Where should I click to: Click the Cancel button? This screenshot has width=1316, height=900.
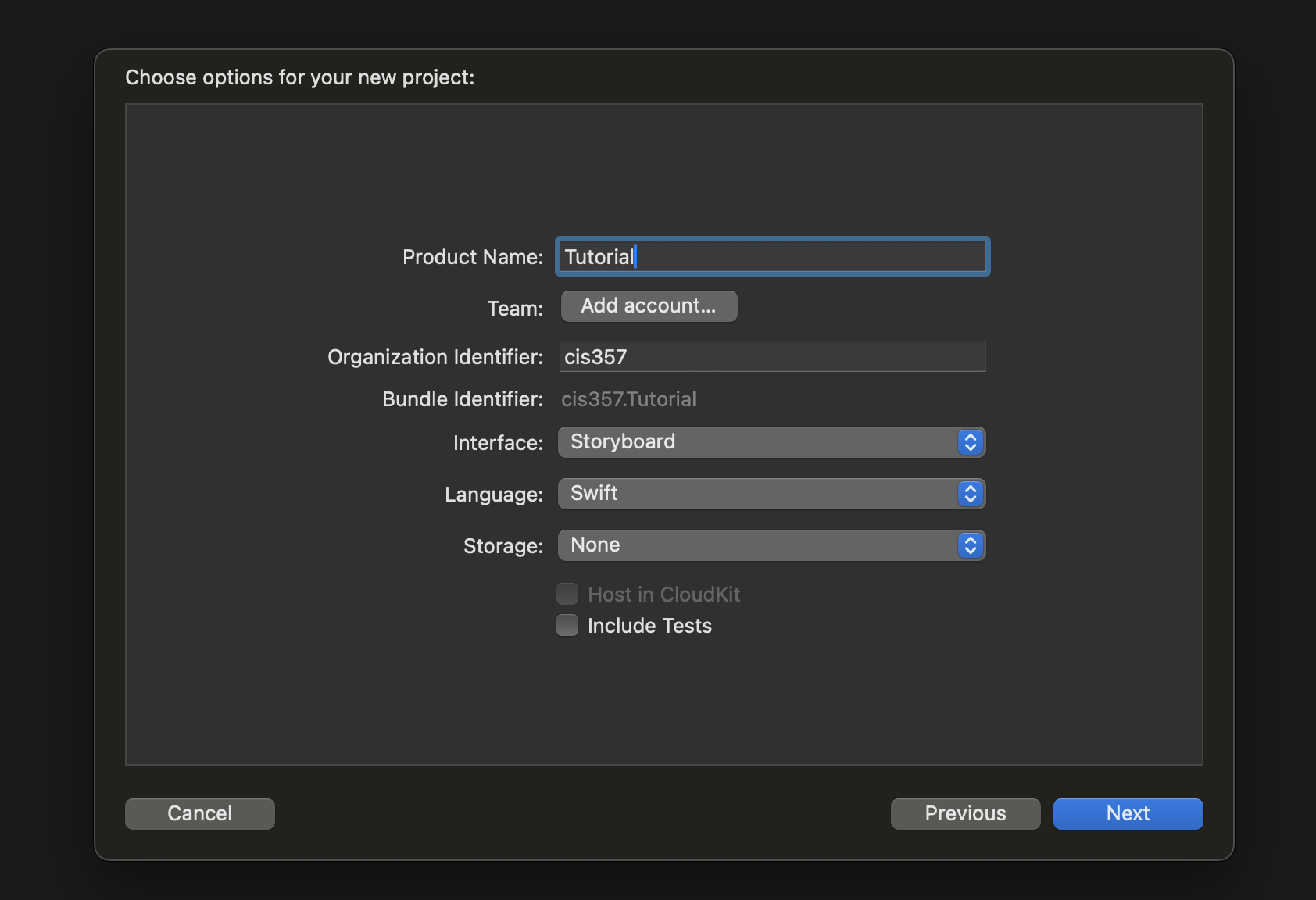[x=200, y=813]
